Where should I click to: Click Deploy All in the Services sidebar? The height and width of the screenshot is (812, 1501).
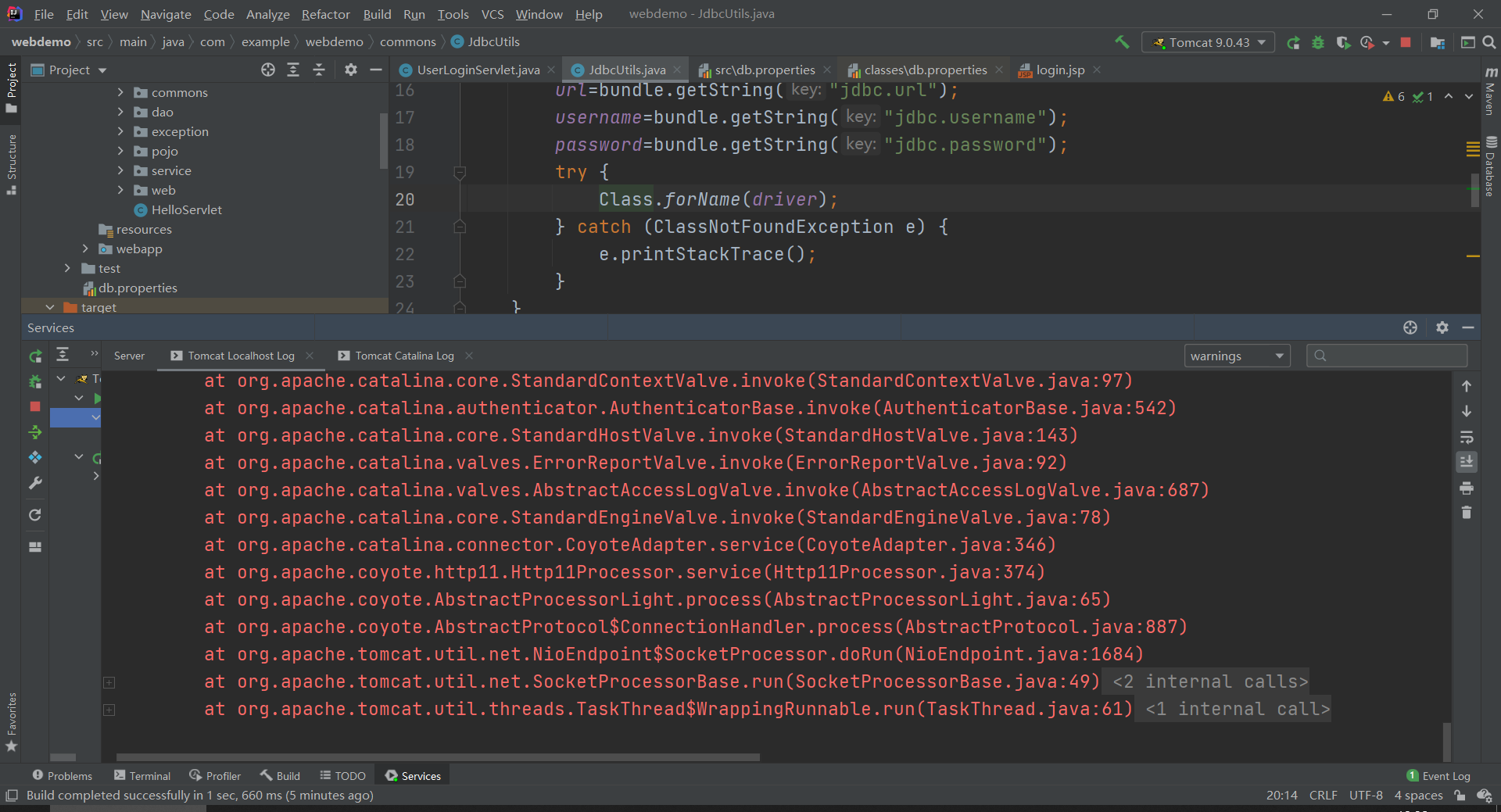pyautogui.click(x=35, y=432)
